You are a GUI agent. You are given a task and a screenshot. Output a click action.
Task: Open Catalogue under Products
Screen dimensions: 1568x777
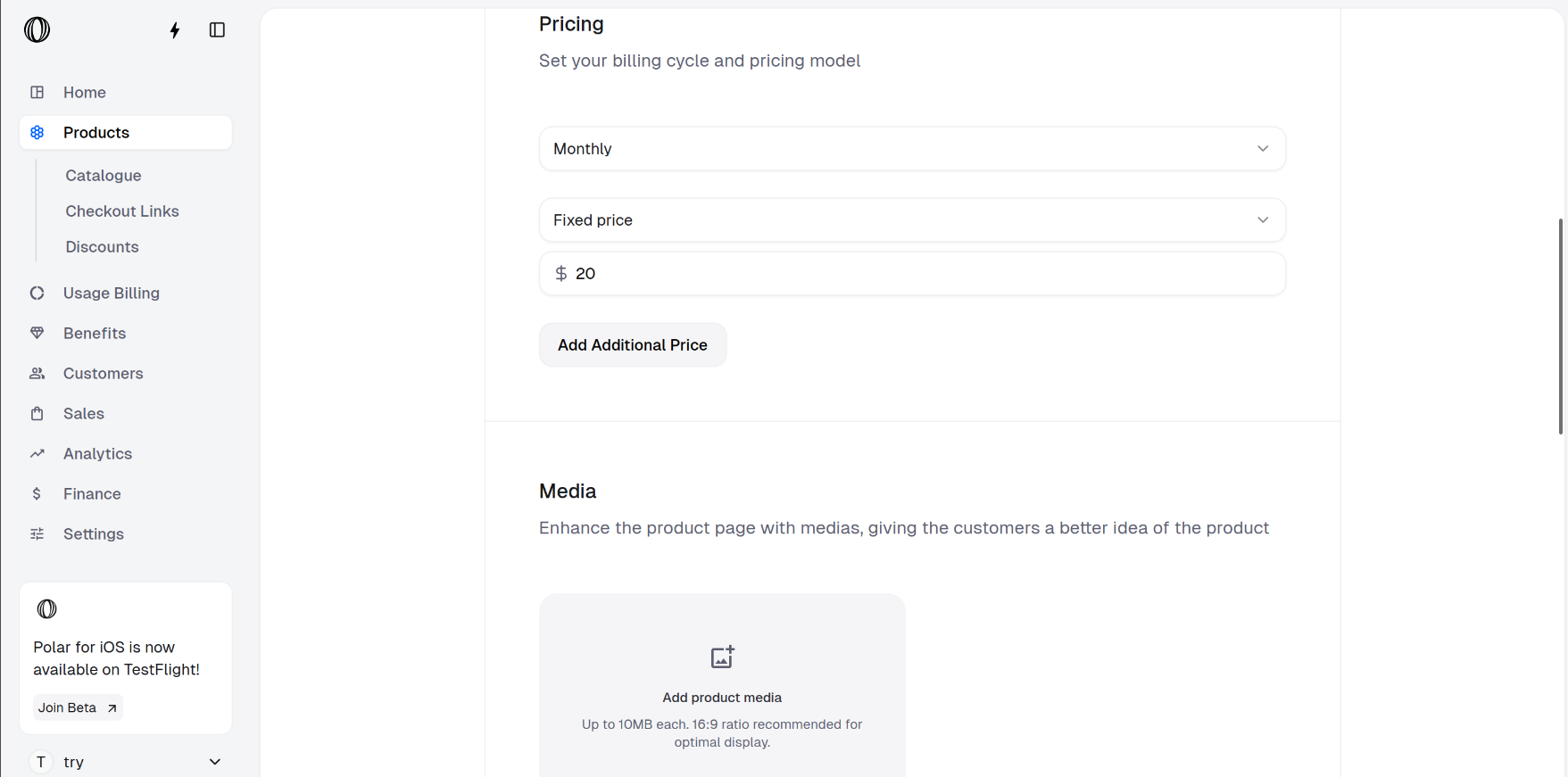click(x=104, y=176)
